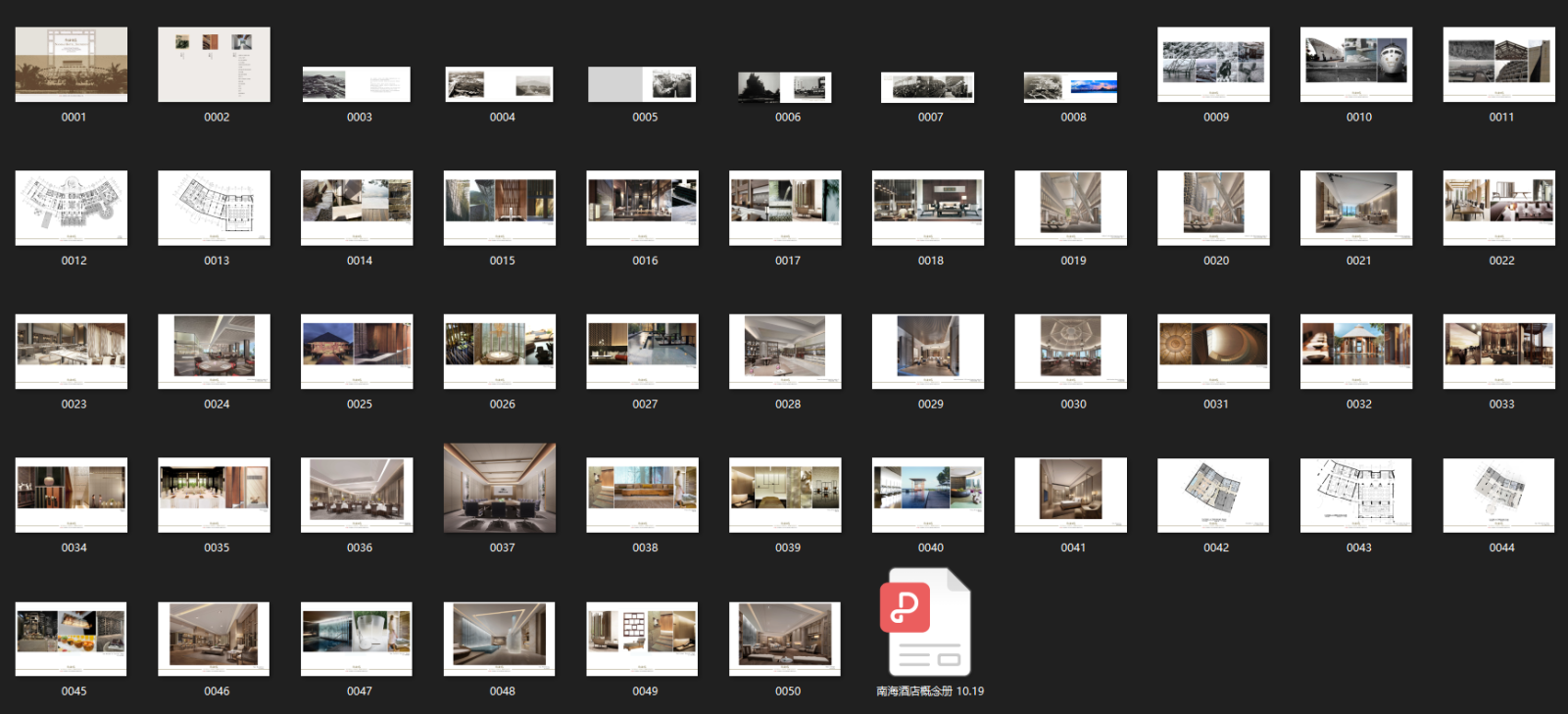The height and width of the screenshot is (714, 1568).
Task: Select thumbnail 0002
Action: click(x=214, y=65)
